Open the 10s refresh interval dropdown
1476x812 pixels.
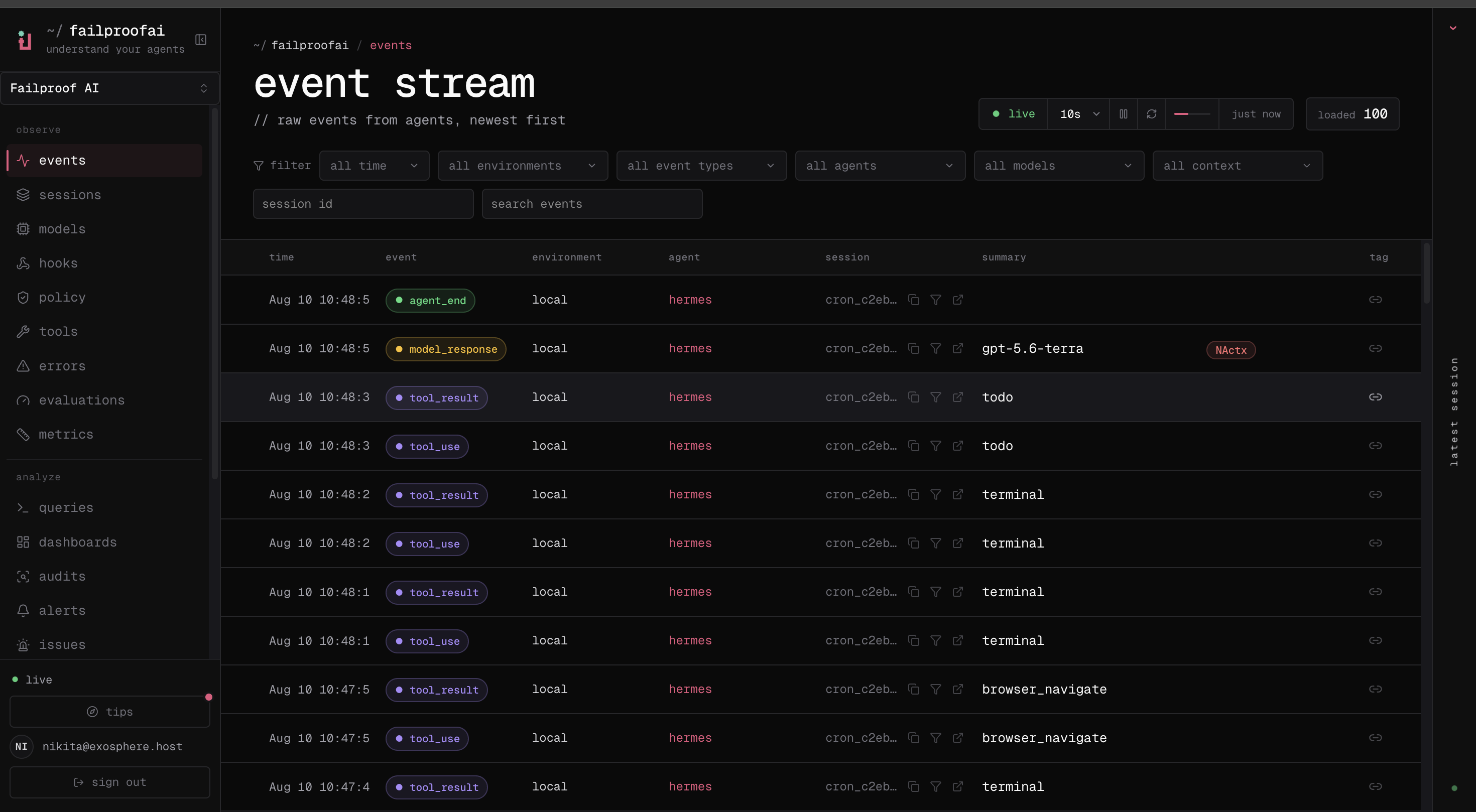pos(1079,114)
